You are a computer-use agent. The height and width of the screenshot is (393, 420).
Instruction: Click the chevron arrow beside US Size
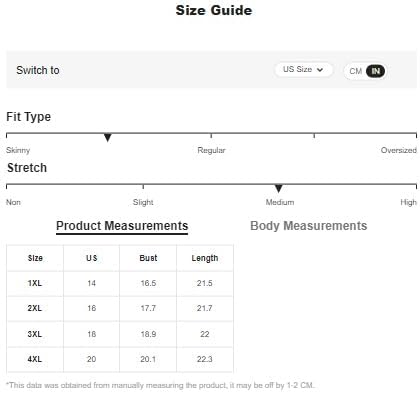[320, 70]
